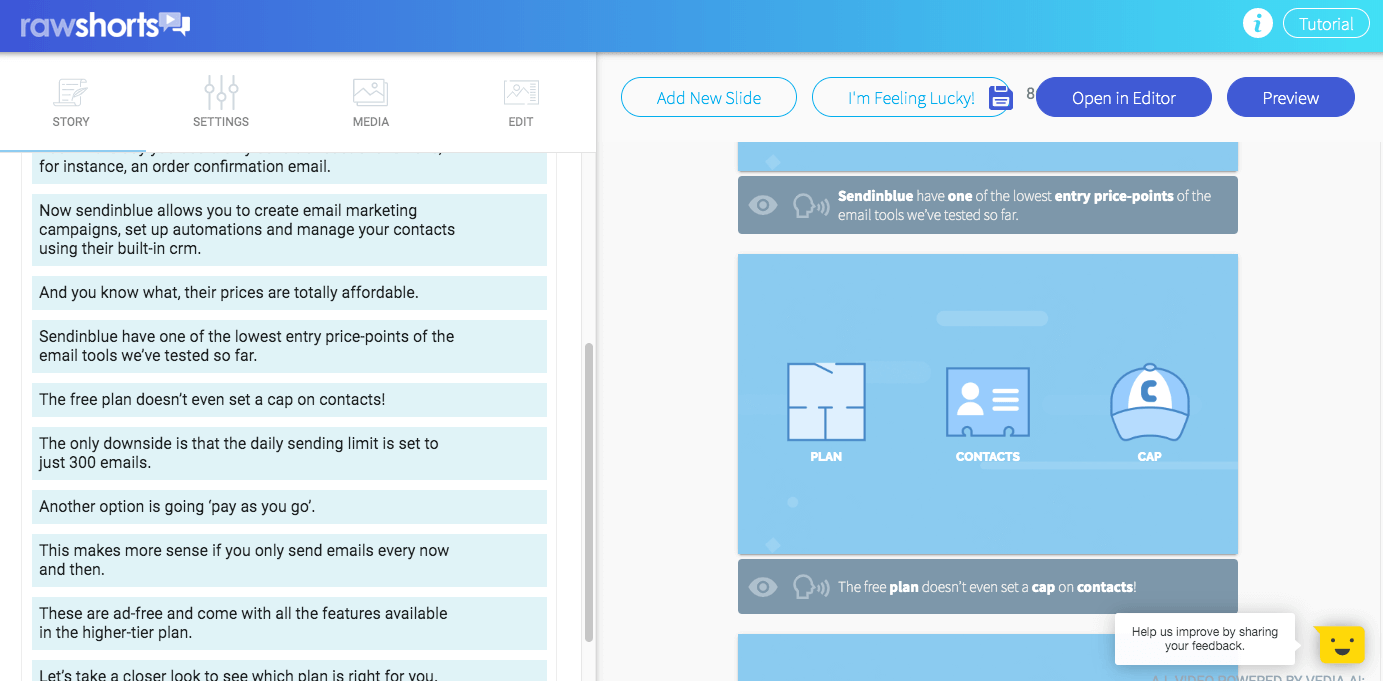Click the story panel vertical scrollbar
This screenshot has height=681, width=1383.
(589, 492)
